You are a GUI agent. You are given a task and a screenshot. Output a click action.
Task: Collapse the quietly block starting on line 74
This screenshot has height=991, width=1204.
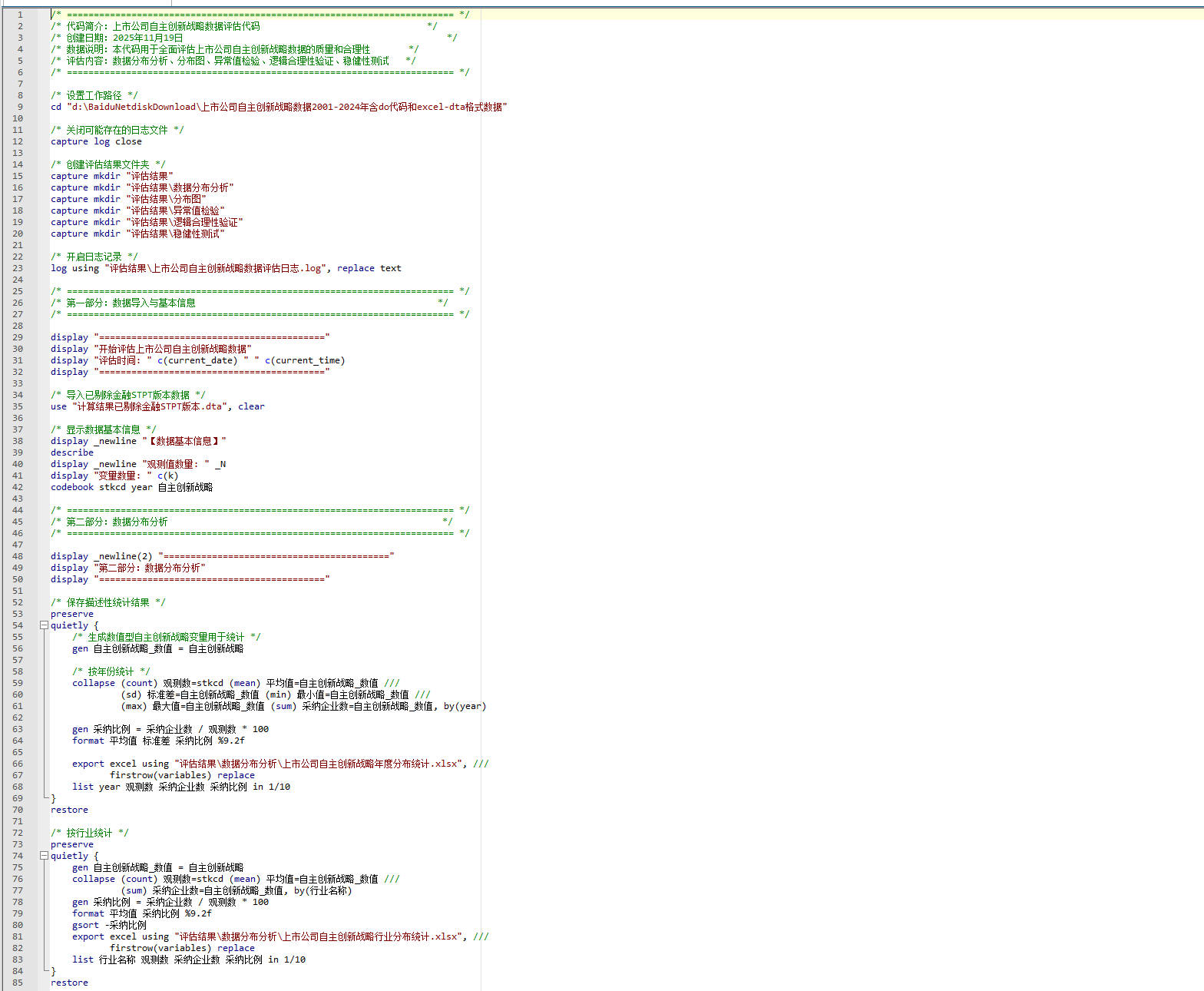[x=44, y=856]
